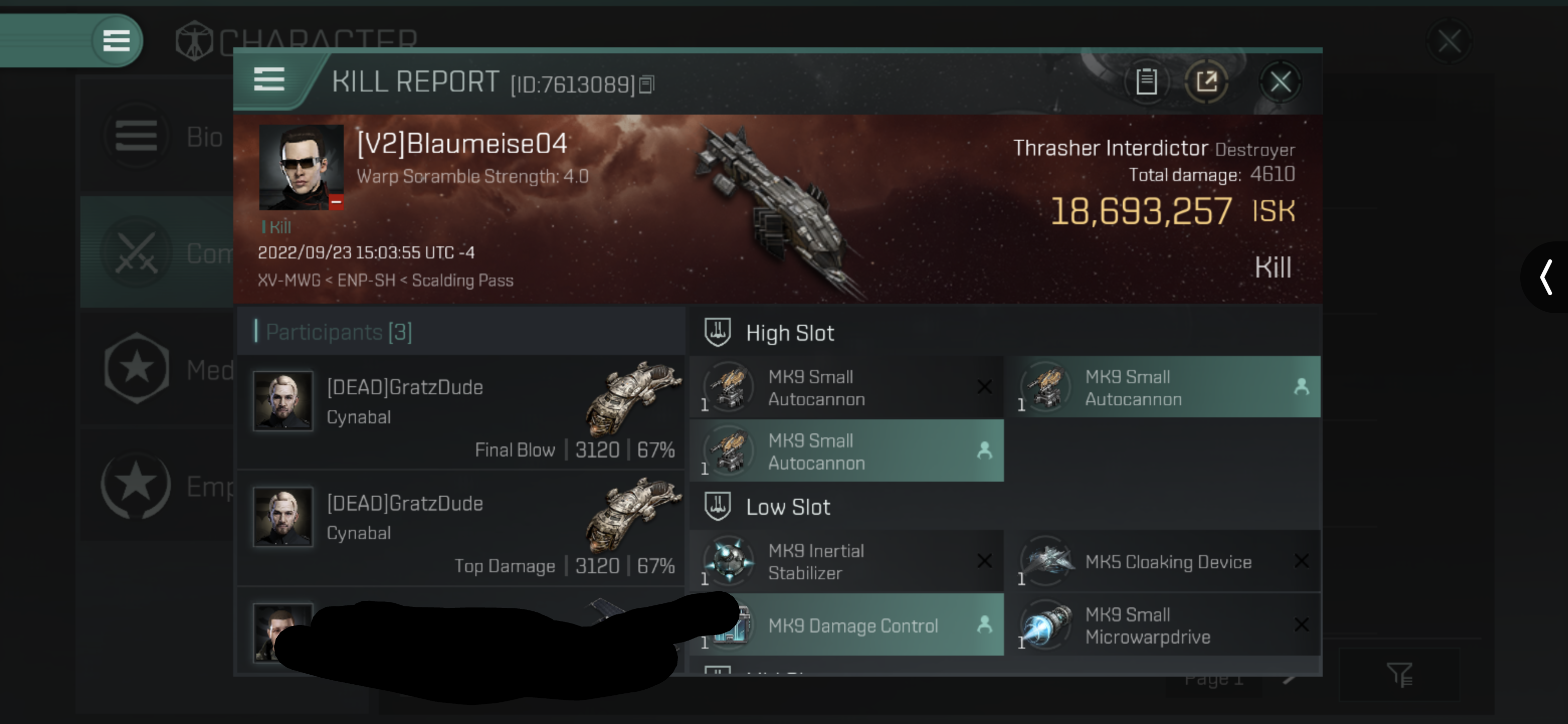
Task: Click the external share/export icon
Action: pos(1207,82)
